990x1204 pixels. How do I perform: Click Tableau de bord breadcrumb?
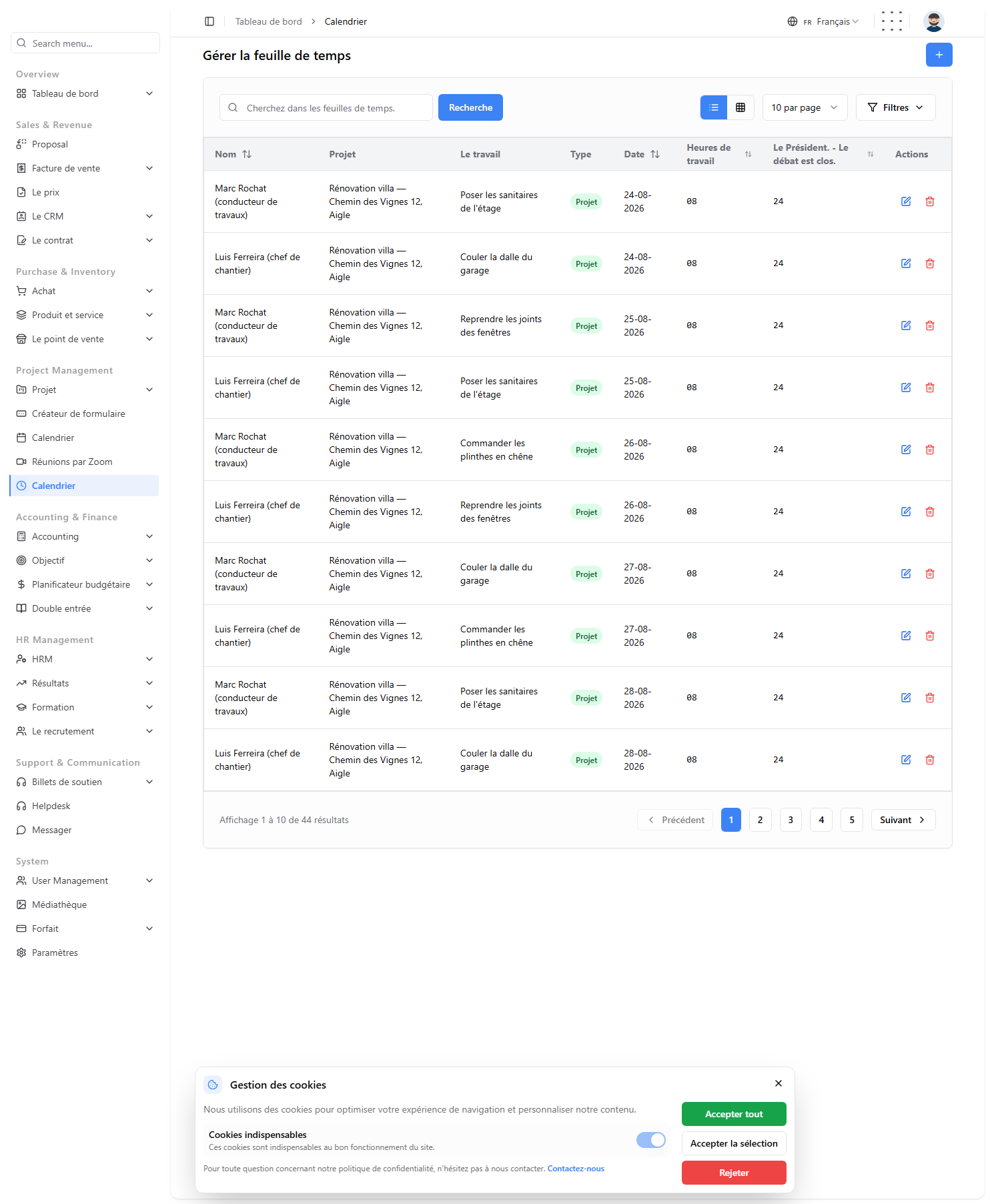268,21
